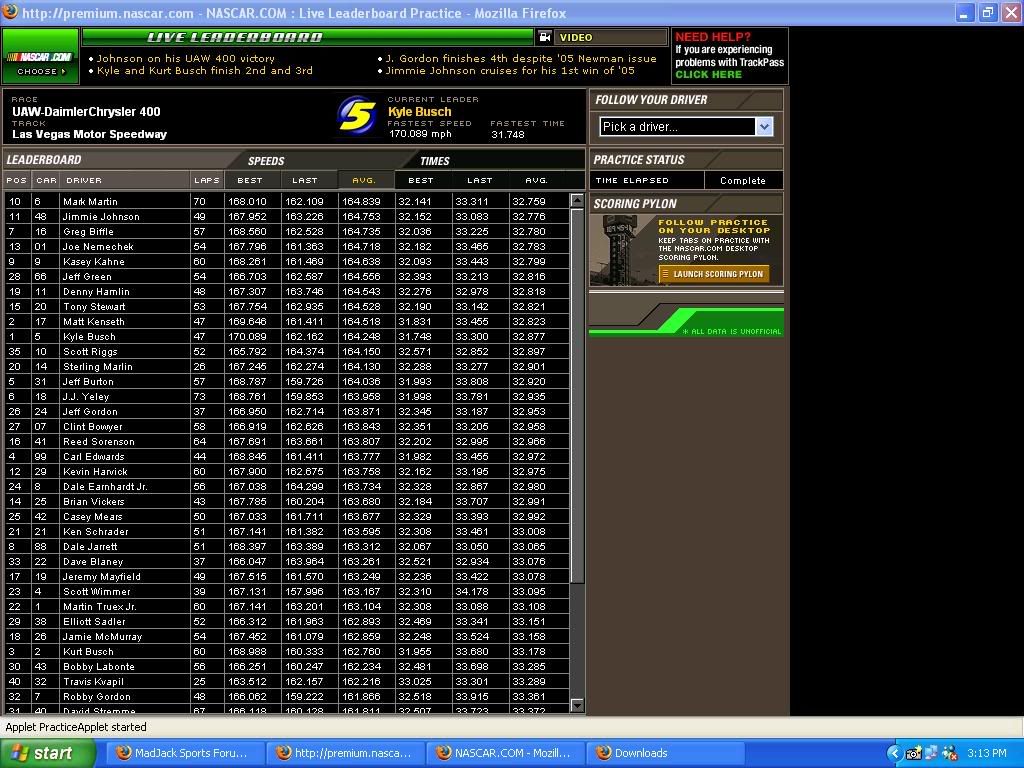Click the leaderboard vertical scrollbar thumb

577,396
